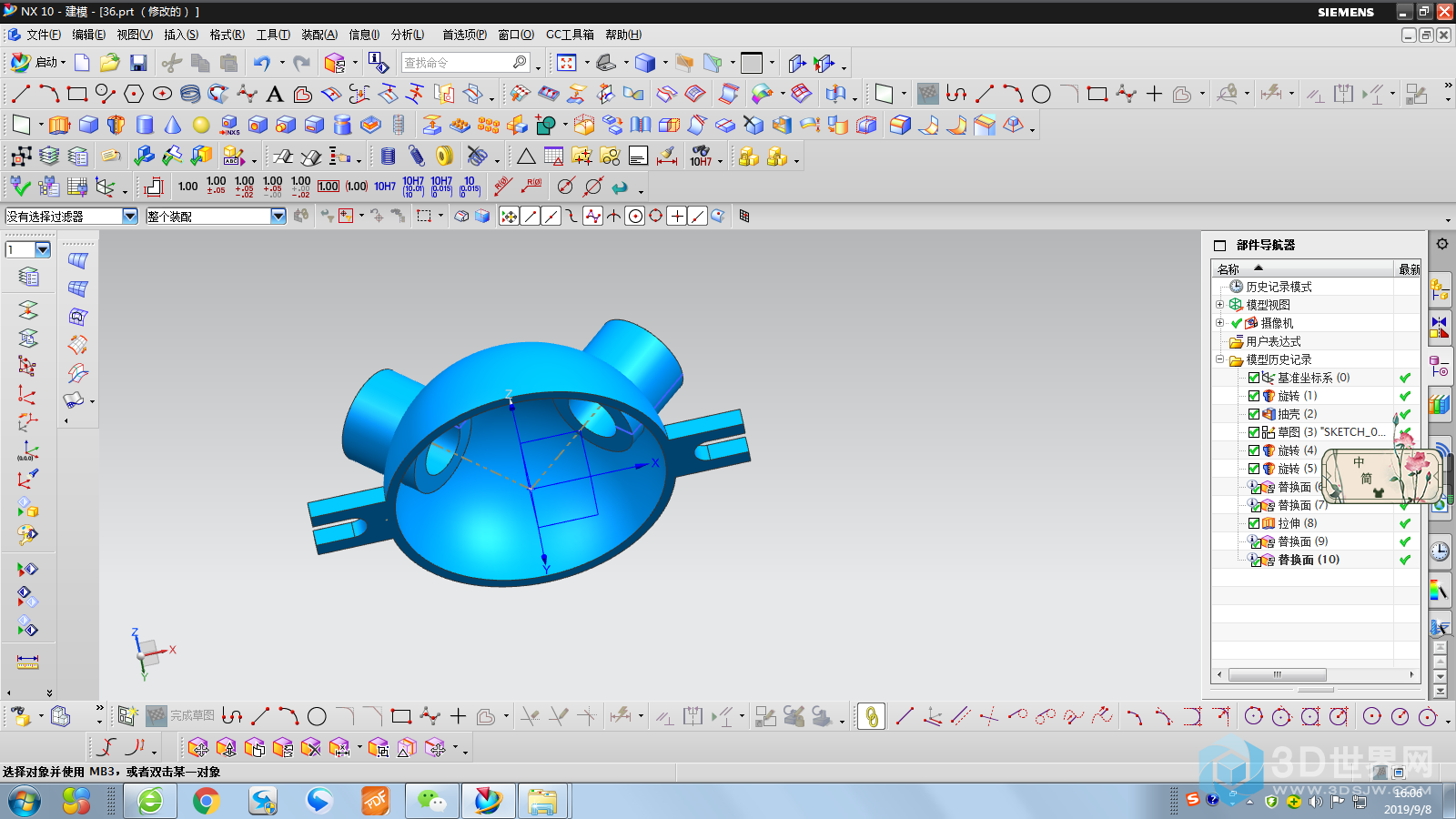The width and height of the screenshot is (1456, 819).
Task: Open the Assembly Navigator side tab
Action: tap(1440, 291)
